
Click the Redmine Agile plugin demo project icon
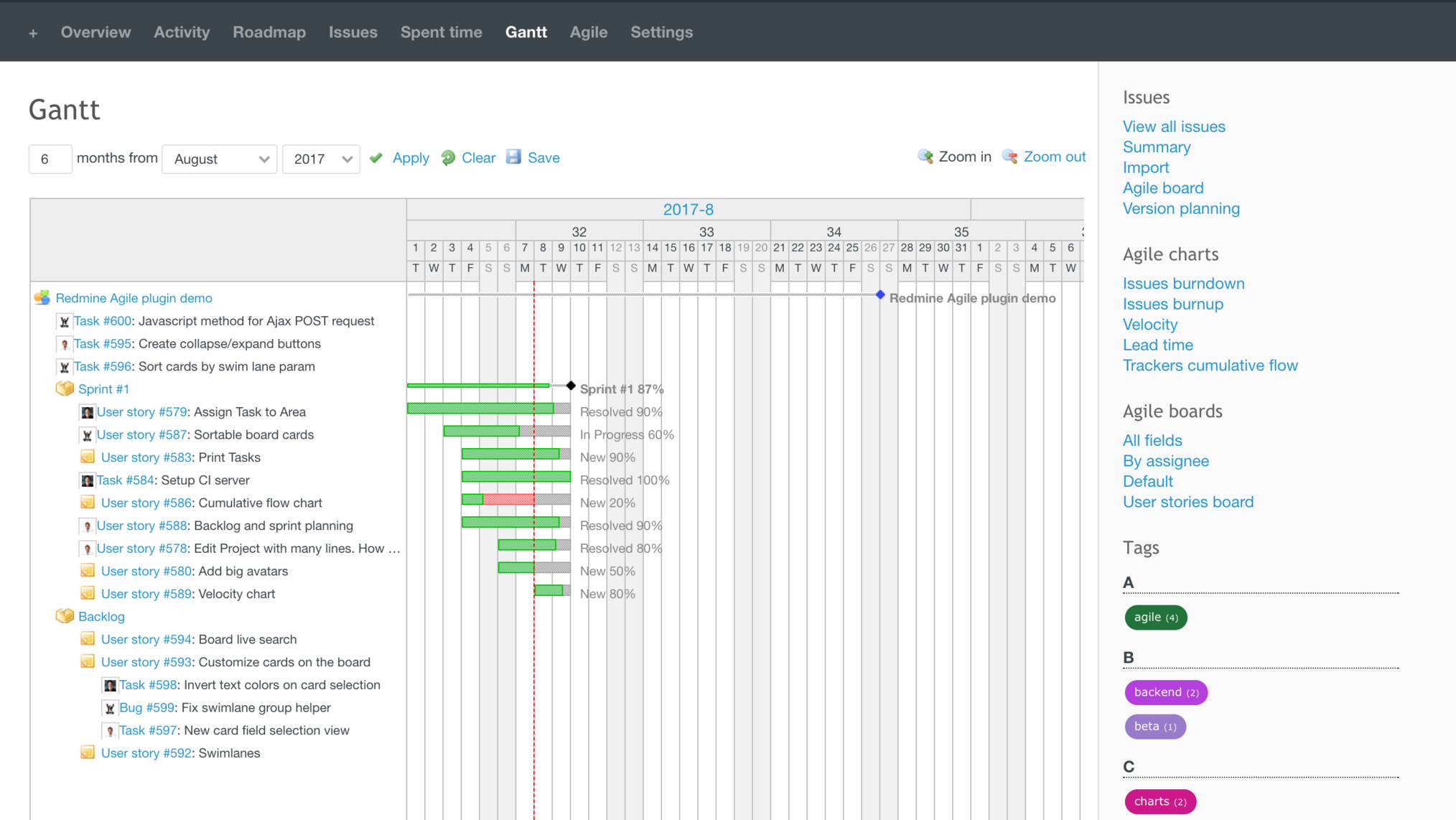click(x=42, y=298)
